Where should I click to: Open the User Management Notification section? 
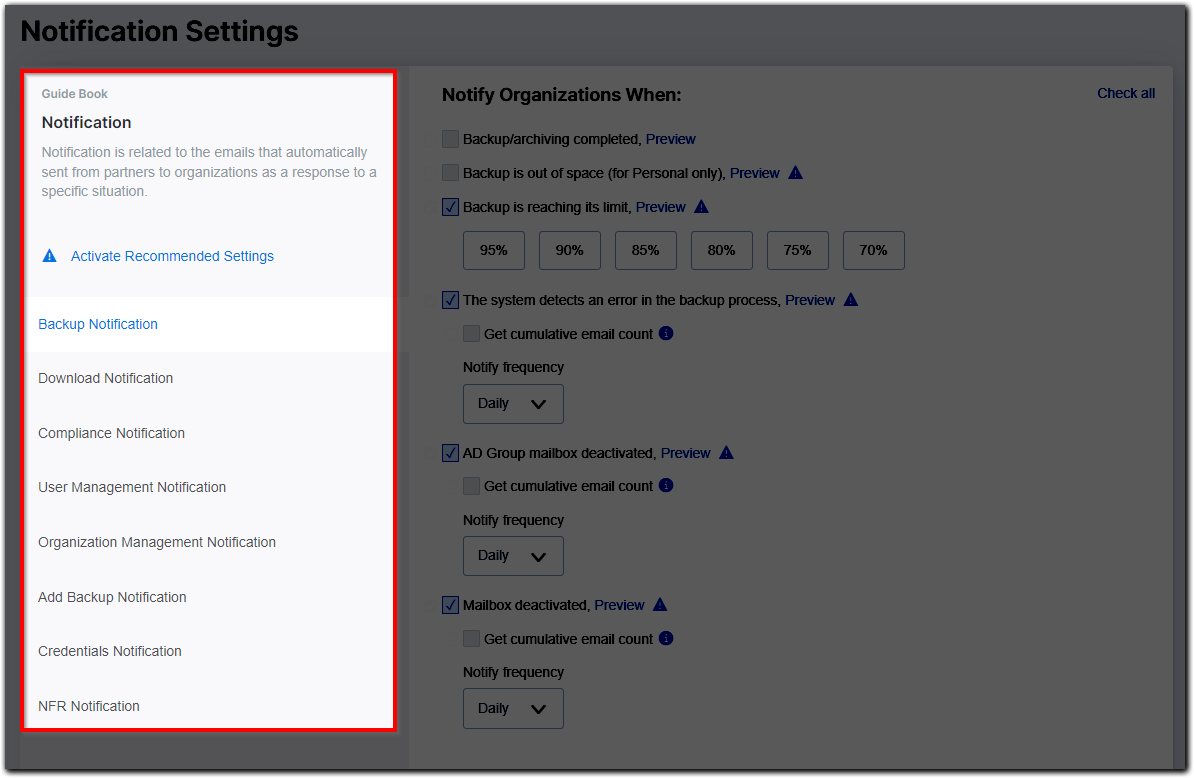point(132,487)
